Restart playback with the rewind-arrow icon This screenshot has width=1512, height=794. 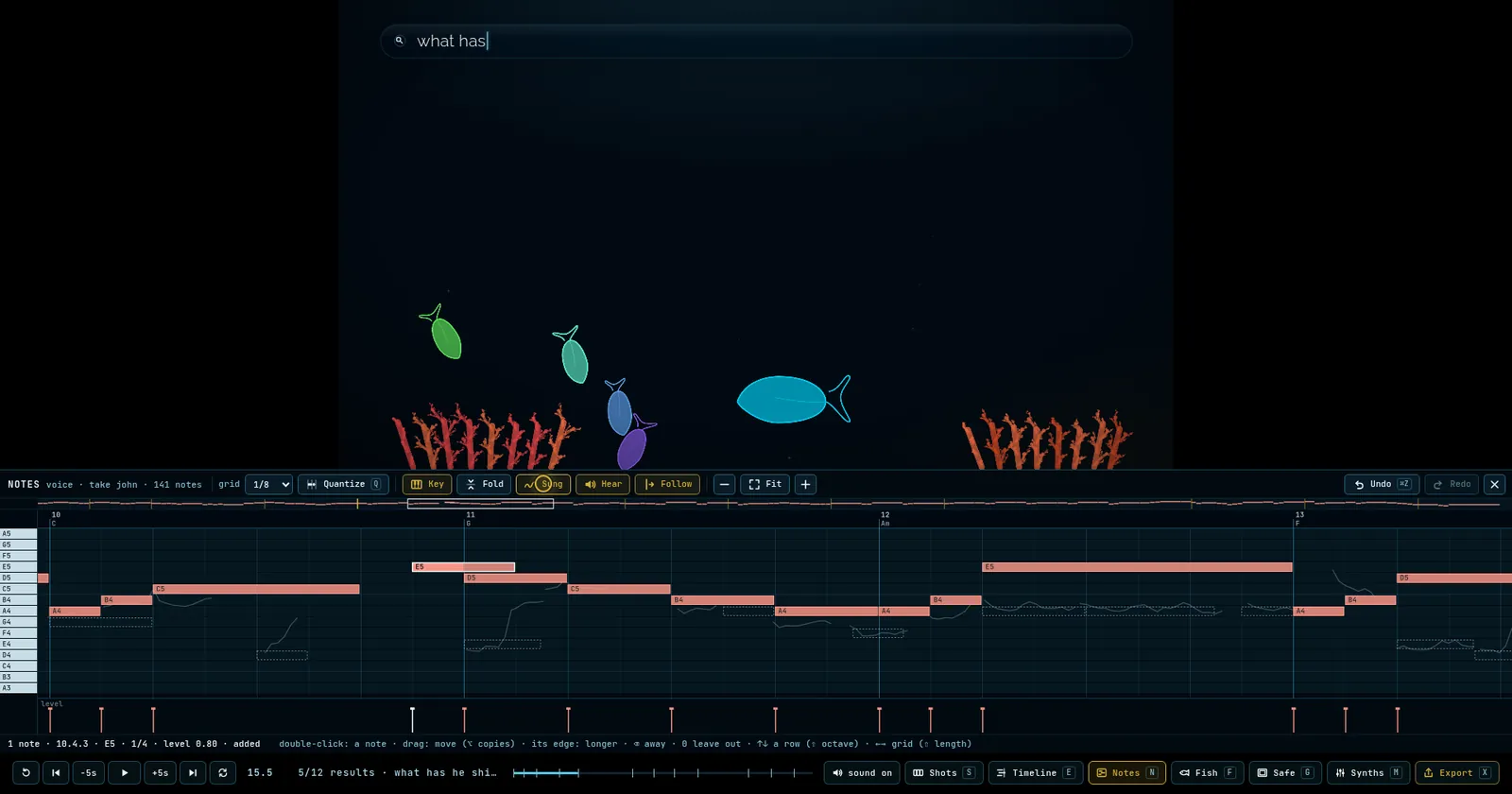point(26,772)
